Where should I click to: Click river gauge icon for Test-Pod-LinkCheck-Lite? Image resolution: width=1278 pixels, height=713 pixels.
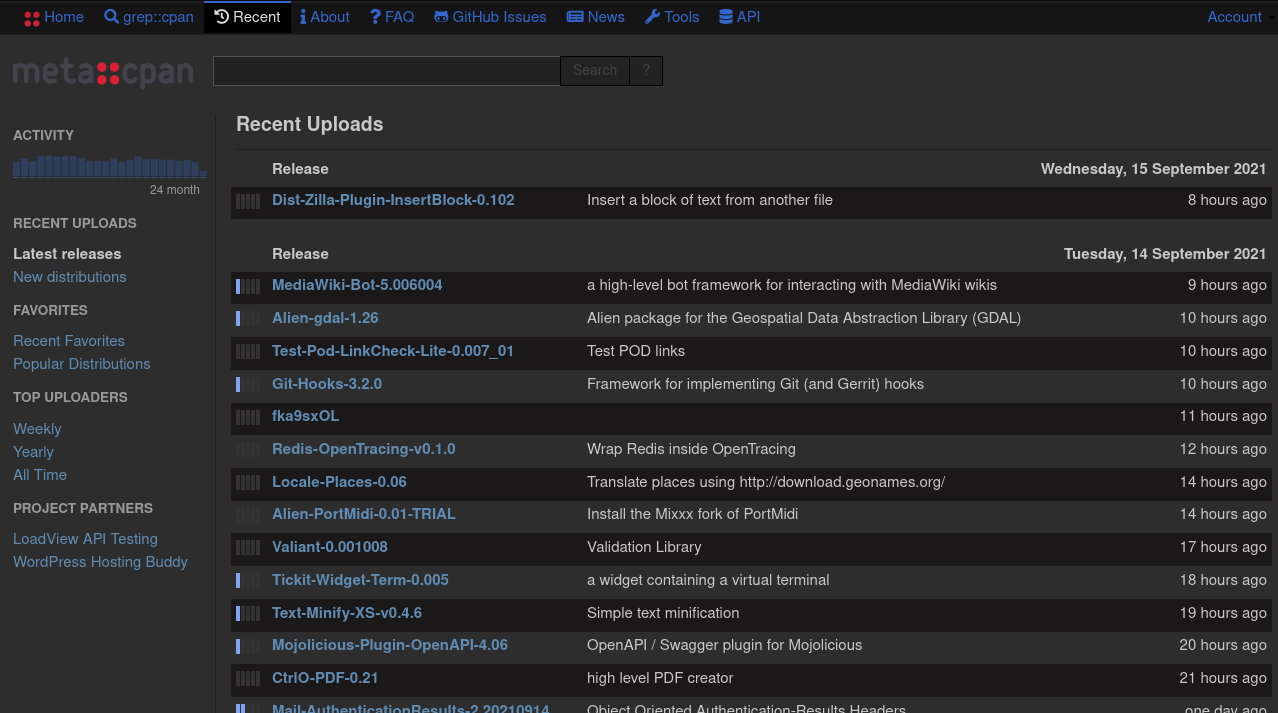pos(248,352)
